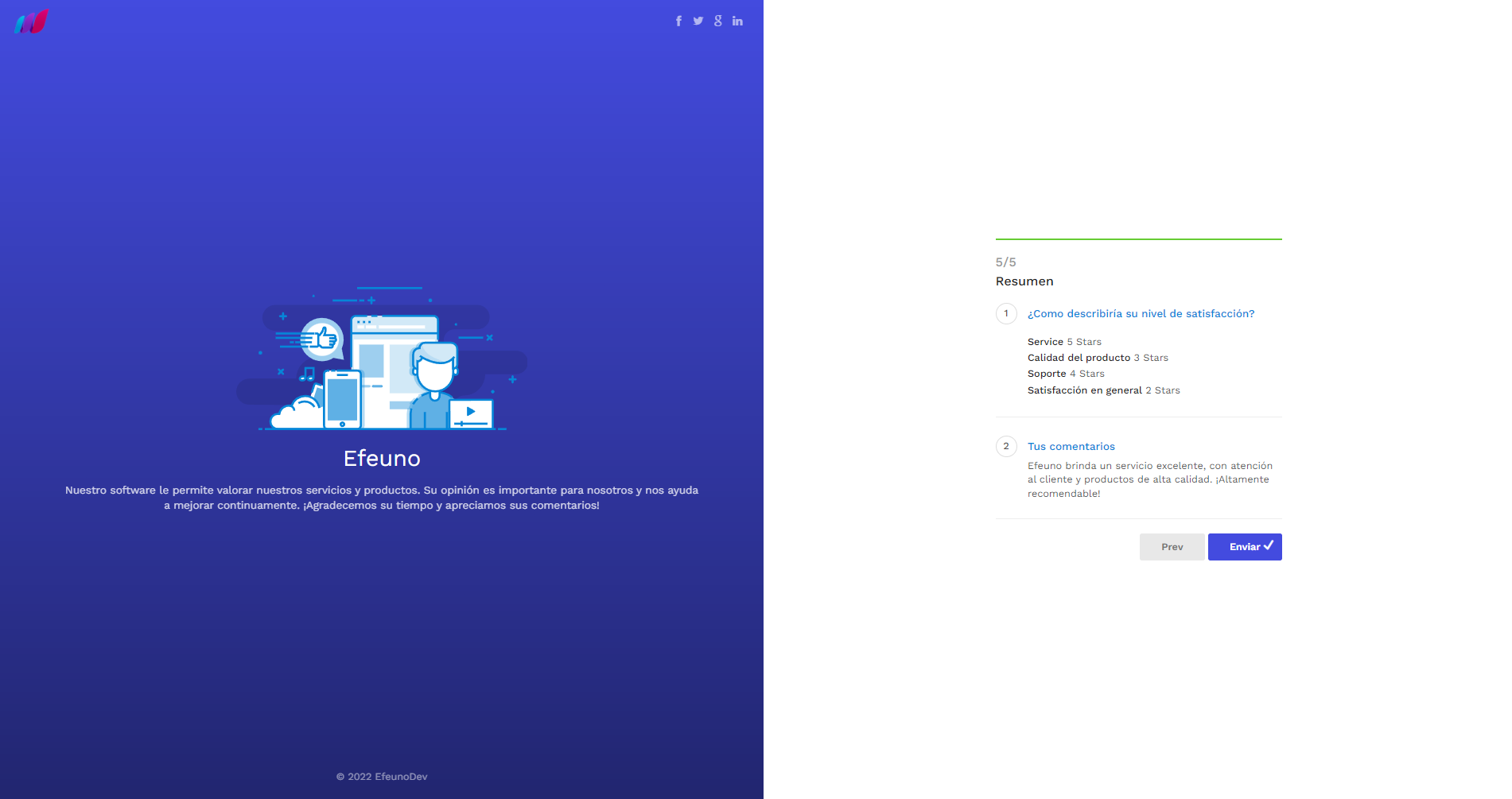1512x799 pixels.
Task: Open the Facebook social icon
Action: (678, 21)
